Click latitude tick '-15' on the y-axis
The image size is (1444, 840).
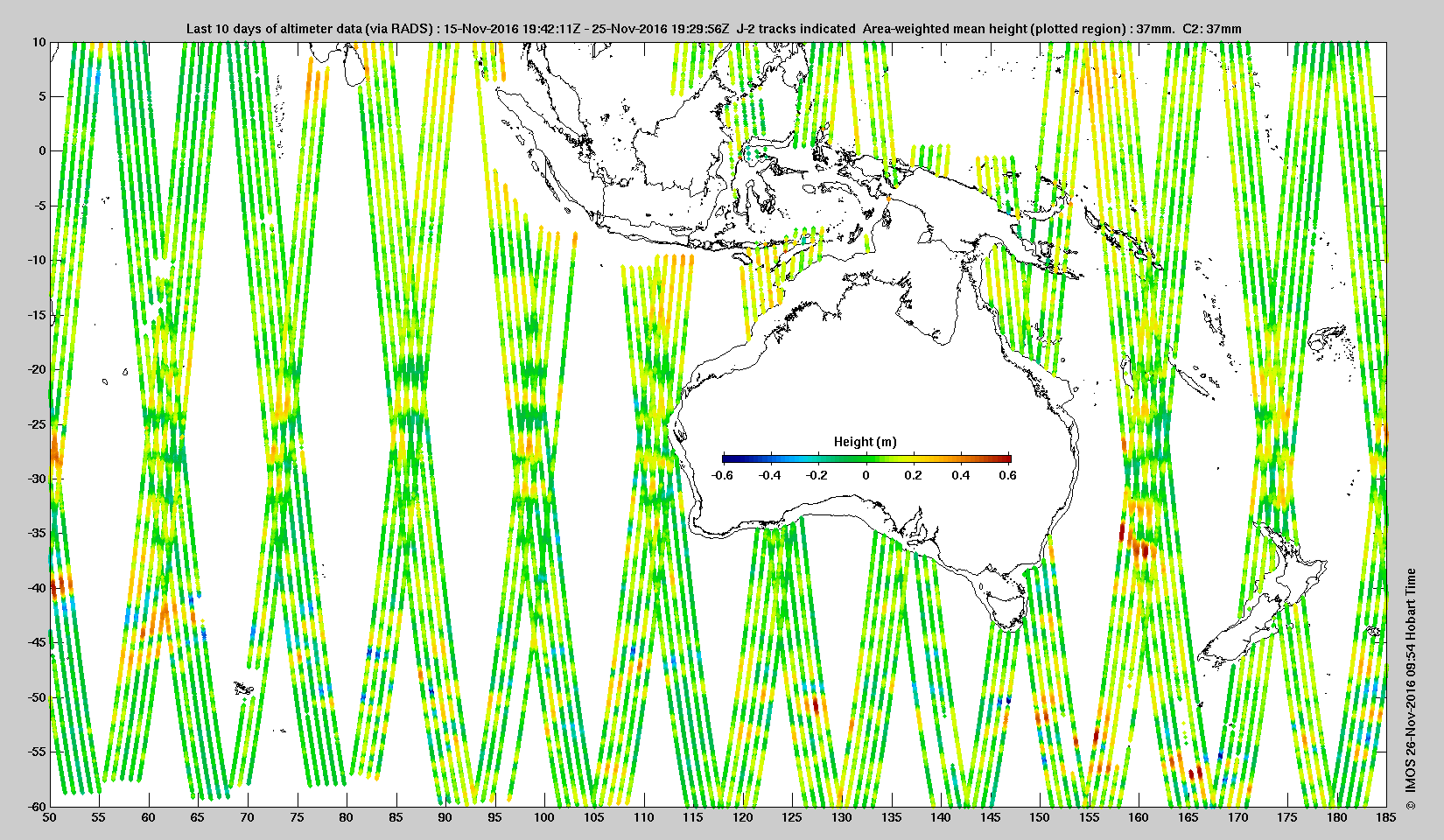click(x=36, y=315)
